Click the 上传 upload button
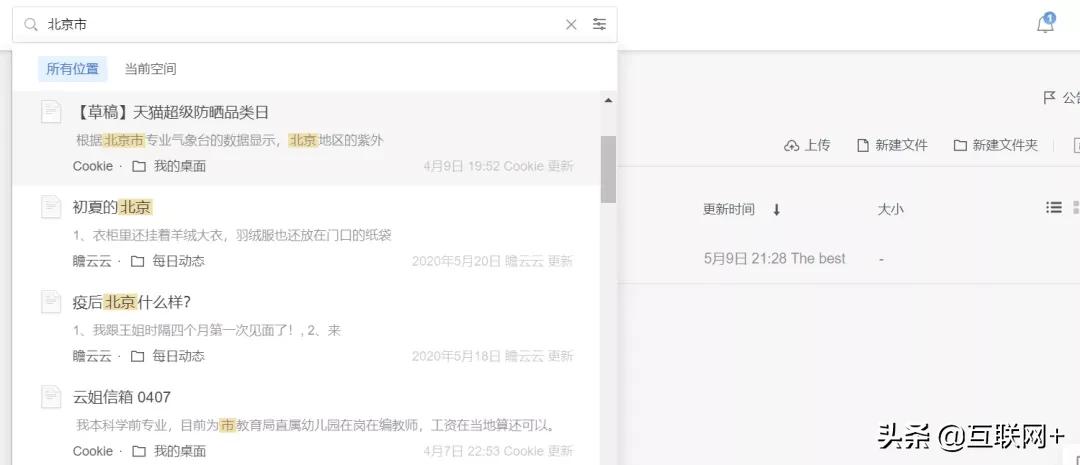The width and height of the screenshot is (1080, 465). point(807,145)
